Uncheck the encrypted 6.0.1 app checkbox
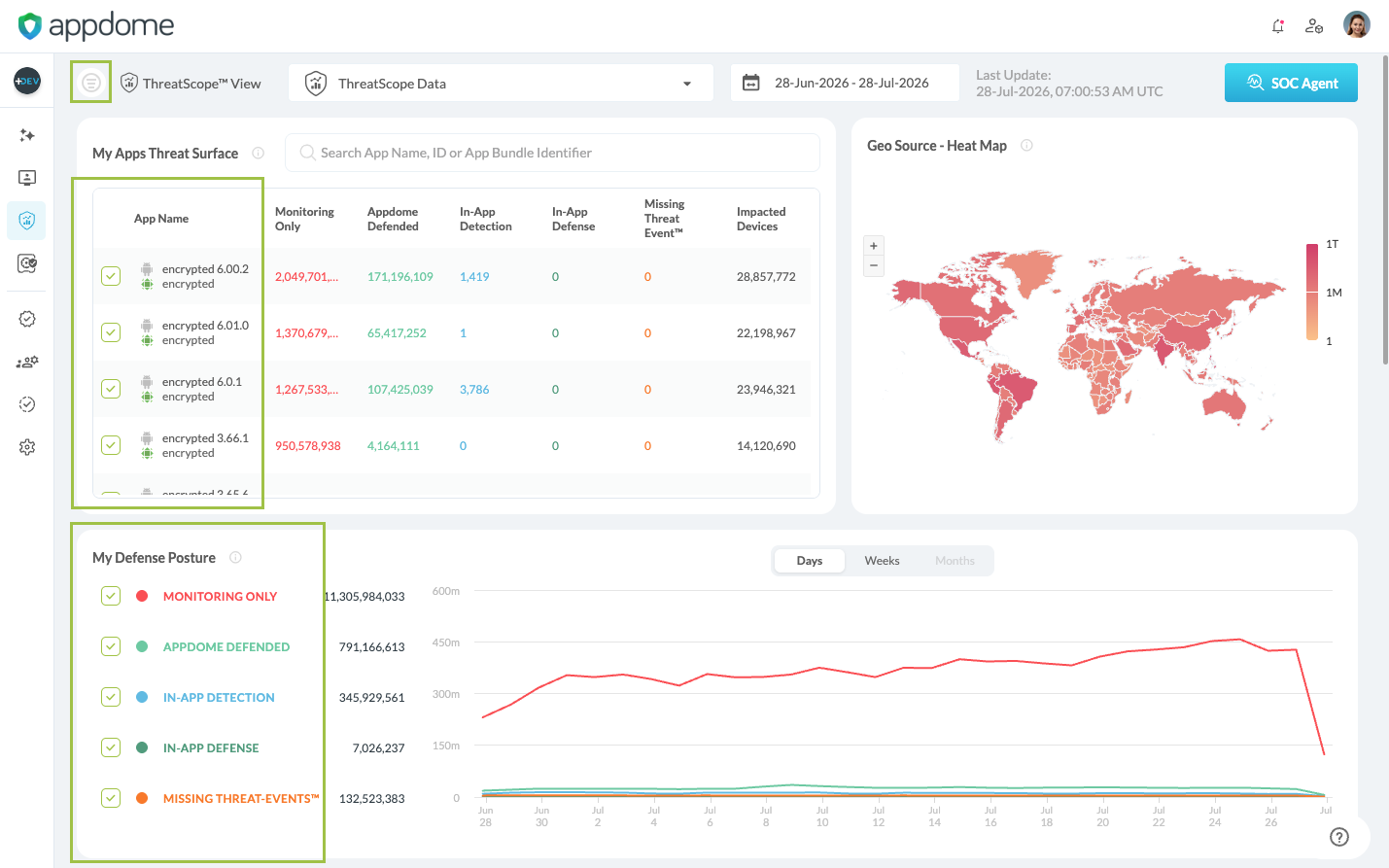 click(111, 389)
